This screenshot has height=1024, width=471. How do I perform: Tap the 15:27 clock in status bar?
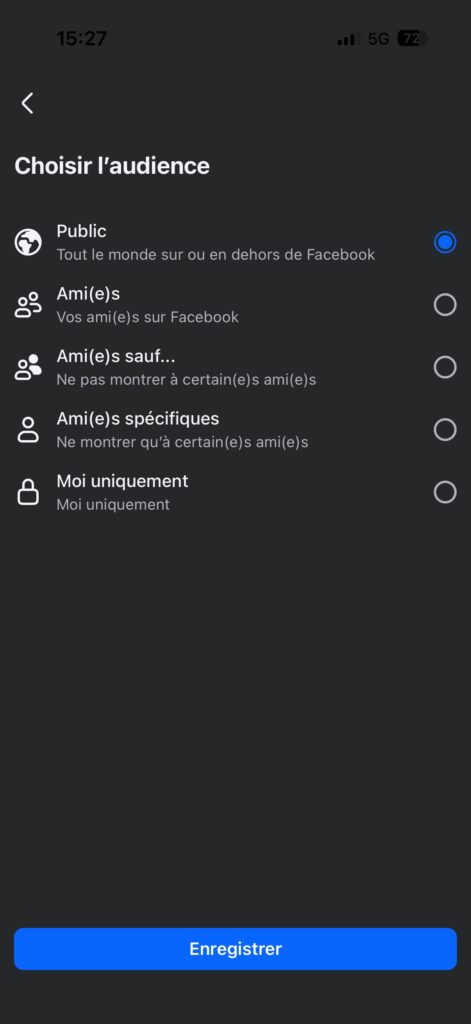[x=81, y=39]
